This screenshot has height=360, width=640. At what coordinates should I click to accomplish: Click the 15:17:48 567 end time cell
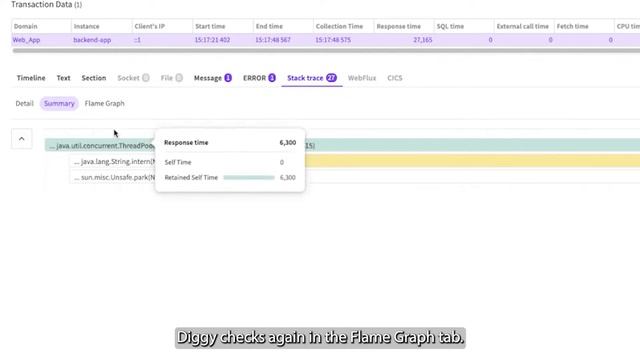(x=273, y=40)
